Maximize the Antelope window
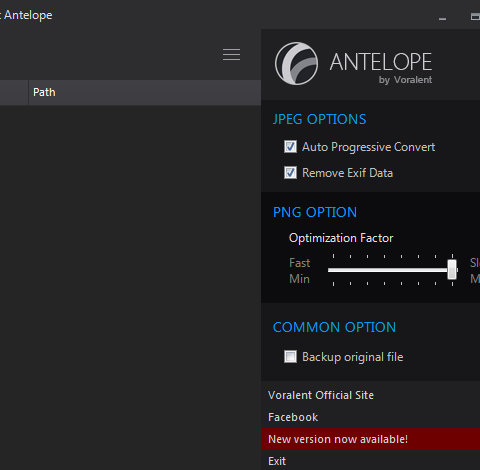The height and width of the screenshot is (470, 480). pyautogui.click(x=475, y=17)
